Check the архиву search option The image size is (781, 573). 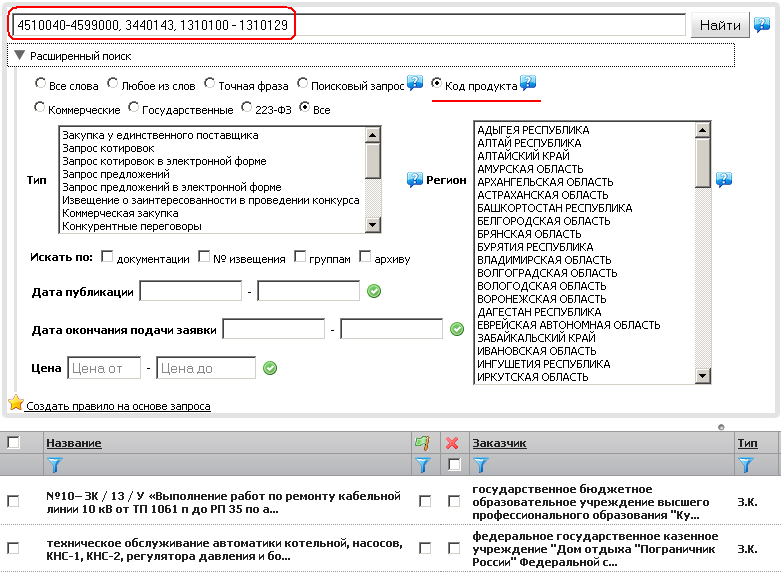pos(365,257)
